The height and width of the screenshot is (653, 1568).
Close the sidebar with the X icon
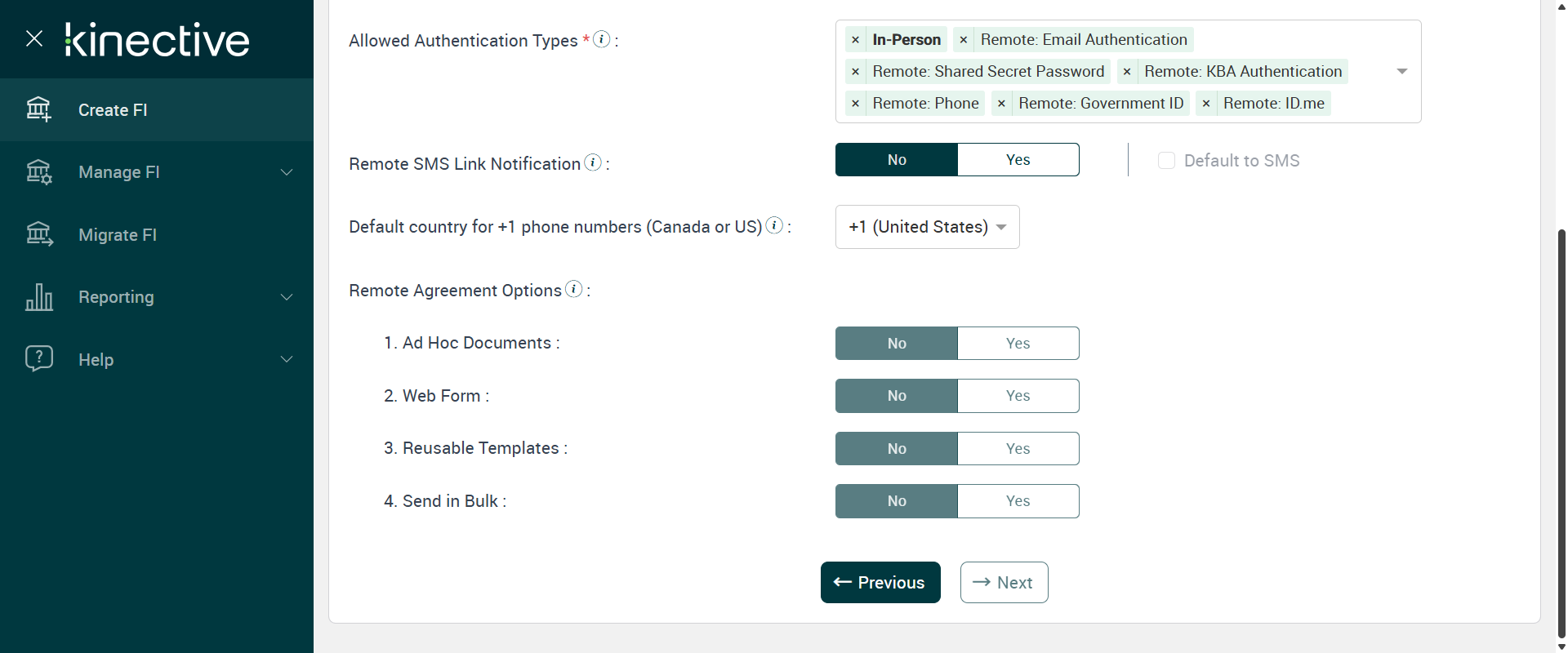pyautogui.click(x=34, y=38)
